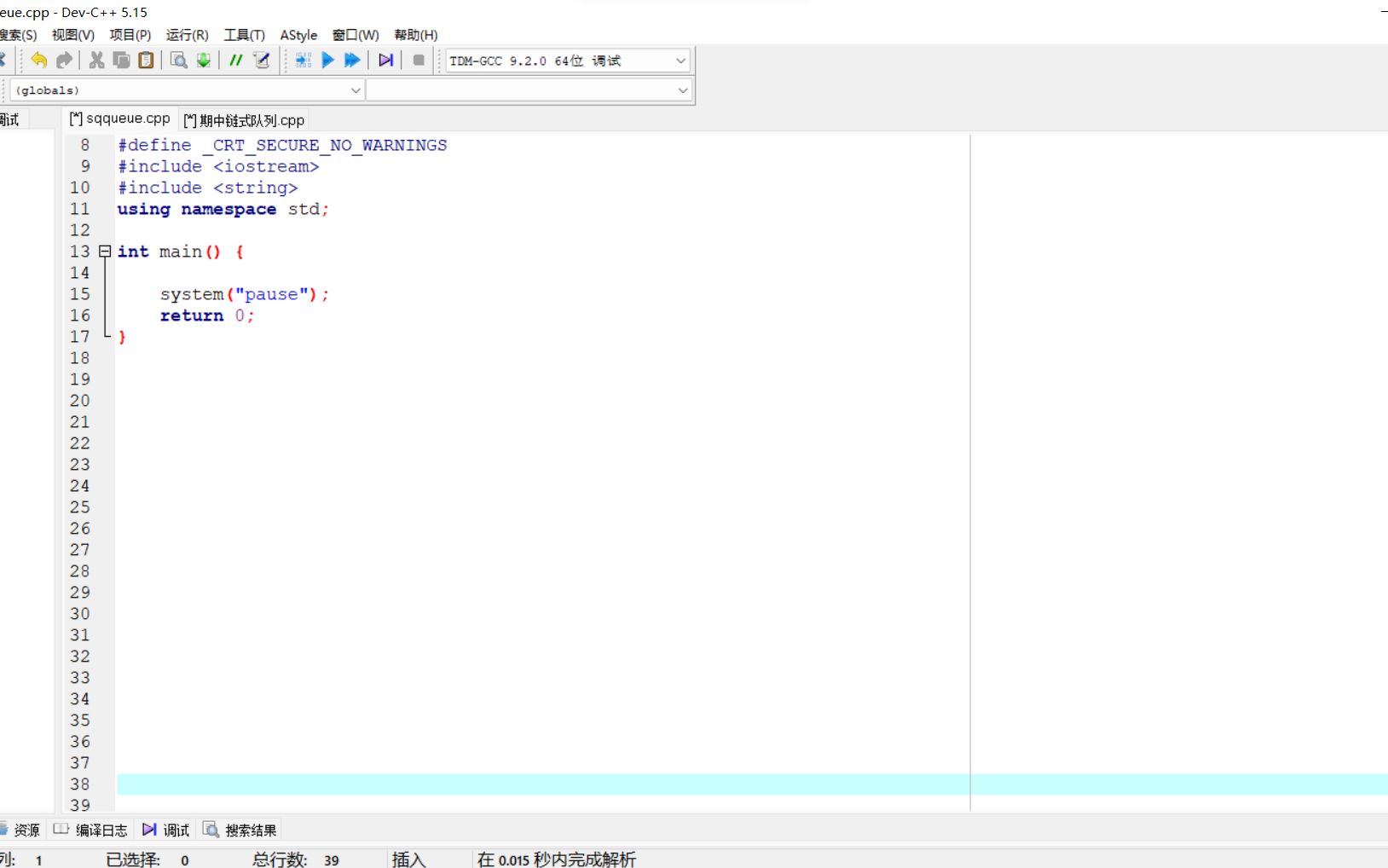This screenshot has height=868, width=1388.
Task: Click the using namespace std; line
Action: (x=223, y=209)
